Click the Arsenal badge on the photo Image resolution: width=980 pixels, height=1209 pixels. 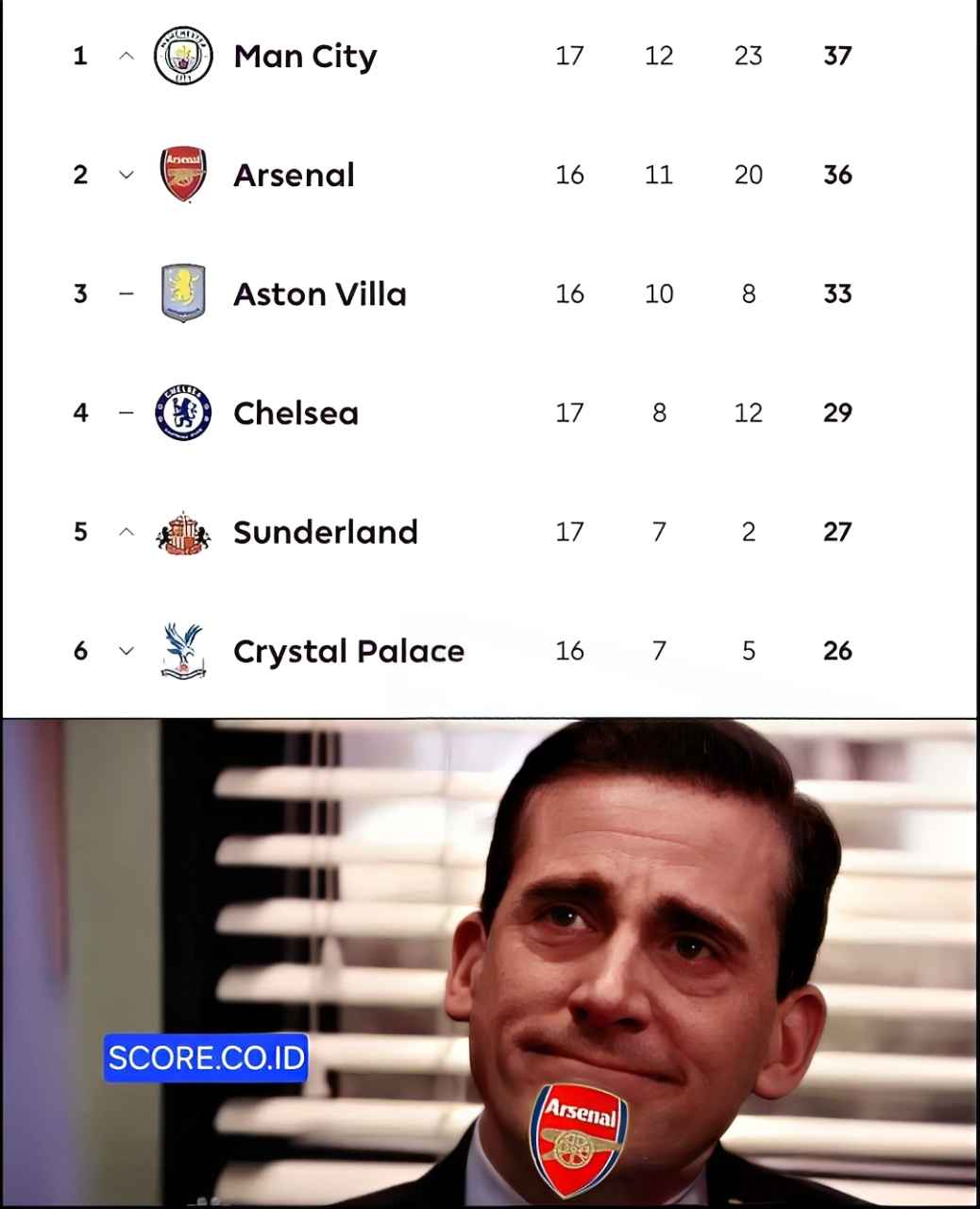tap(581, 1138)
